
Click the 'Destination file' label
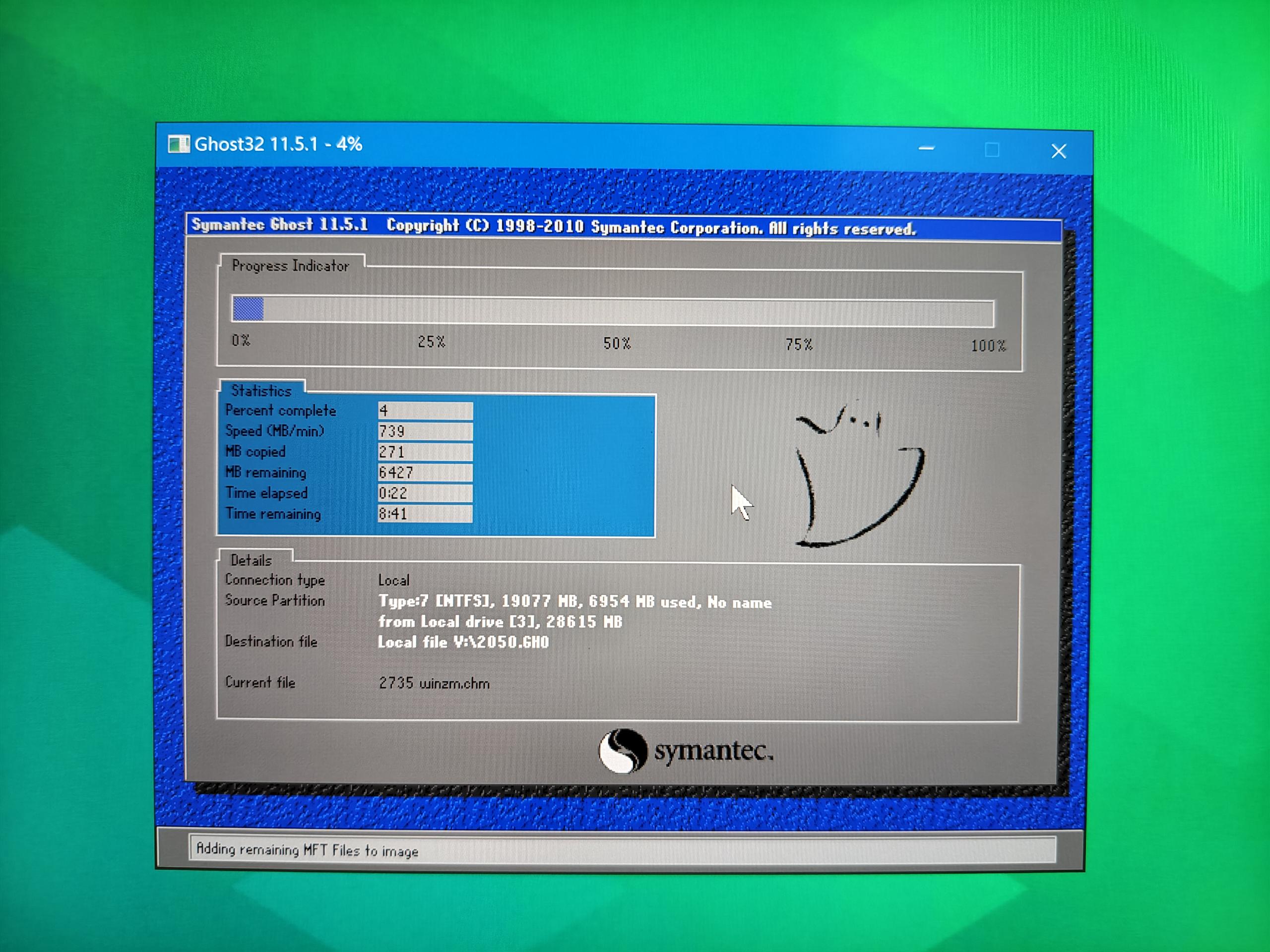(271, 642)
